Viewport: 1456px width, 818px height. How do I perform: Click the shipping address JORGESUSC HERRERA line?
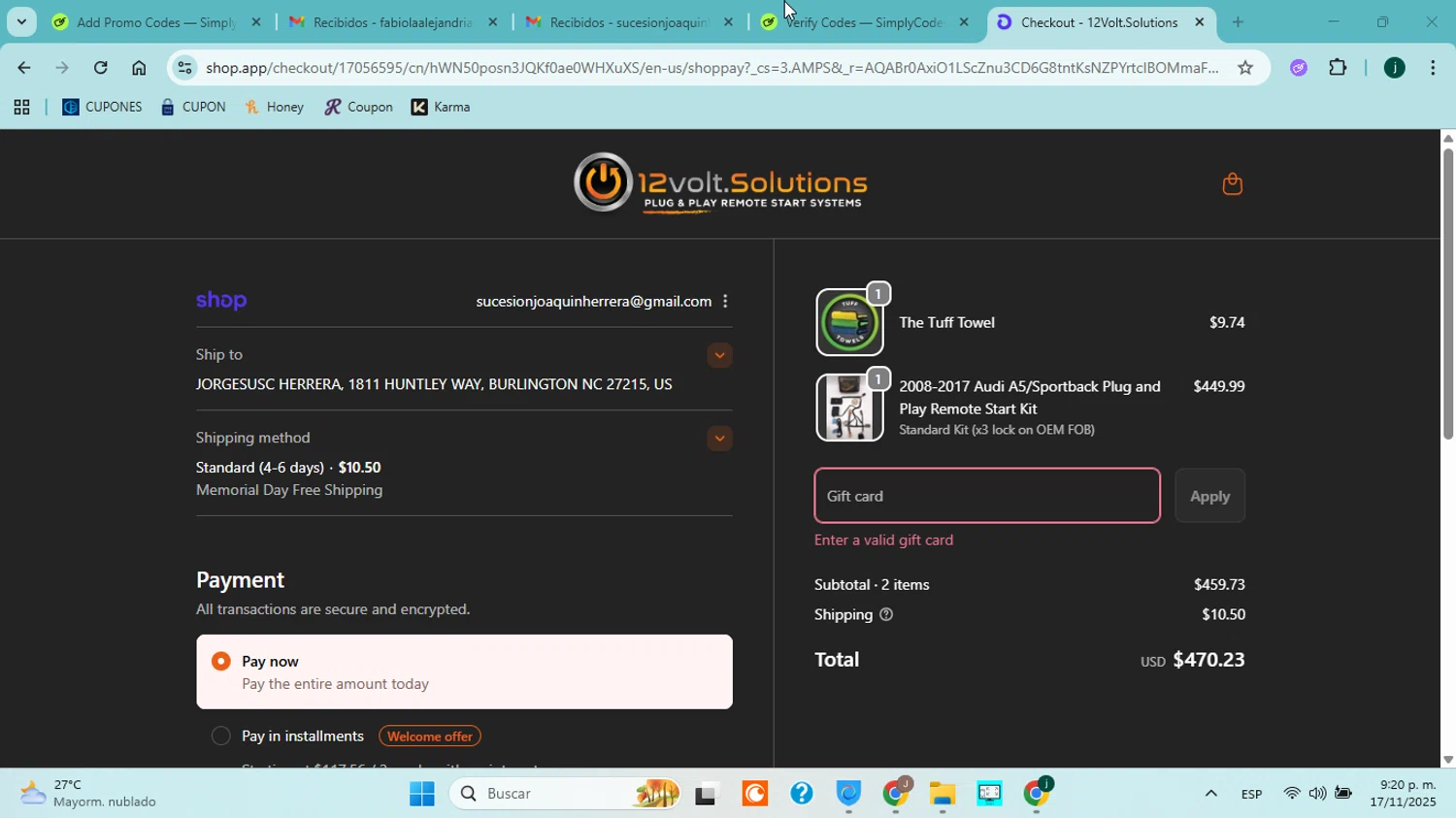pos(434,385)
